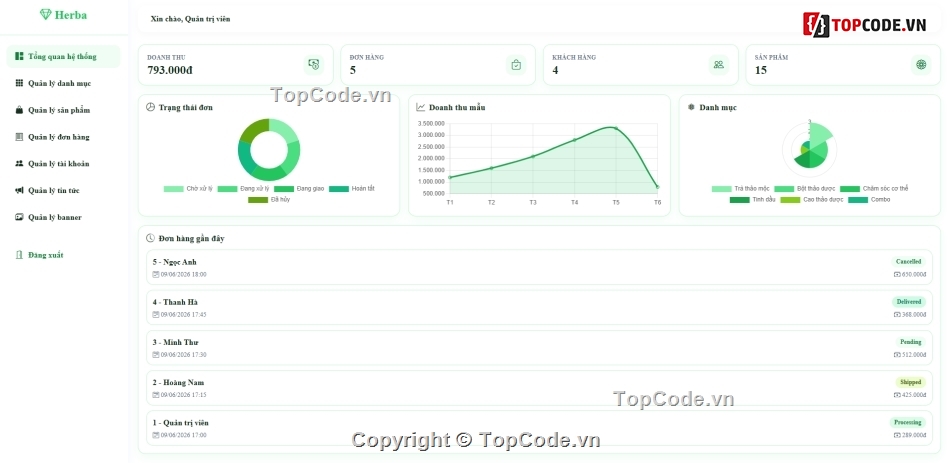
Task: Toggle Combo category legend swatch
Action: [x=857, y=199]
